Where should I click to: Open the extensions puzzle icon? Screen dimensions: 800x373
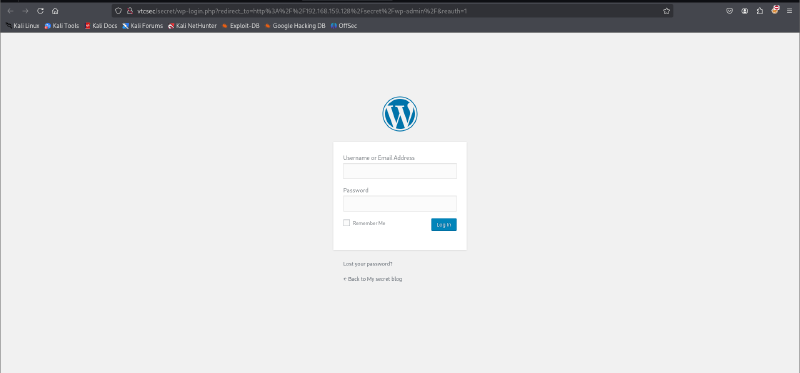click(760, 11)
